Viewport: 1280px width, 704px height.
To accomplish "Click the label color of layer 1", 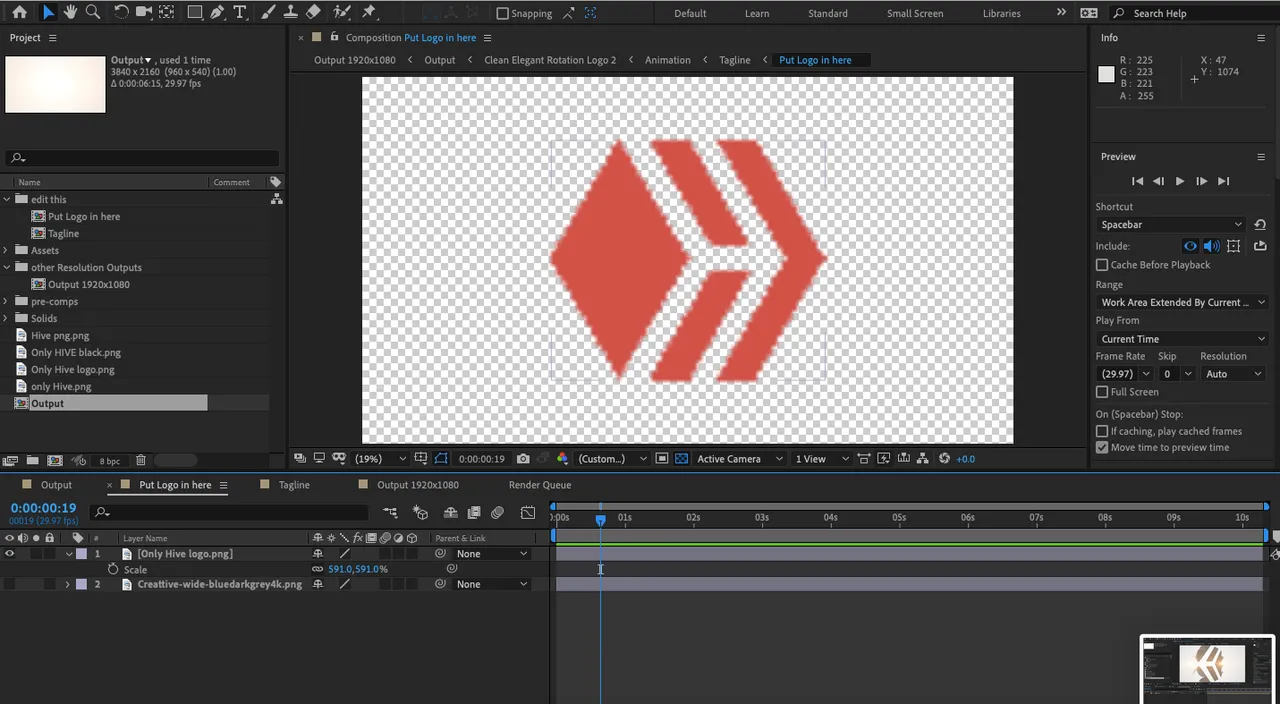I will click(x=82, y=554).
